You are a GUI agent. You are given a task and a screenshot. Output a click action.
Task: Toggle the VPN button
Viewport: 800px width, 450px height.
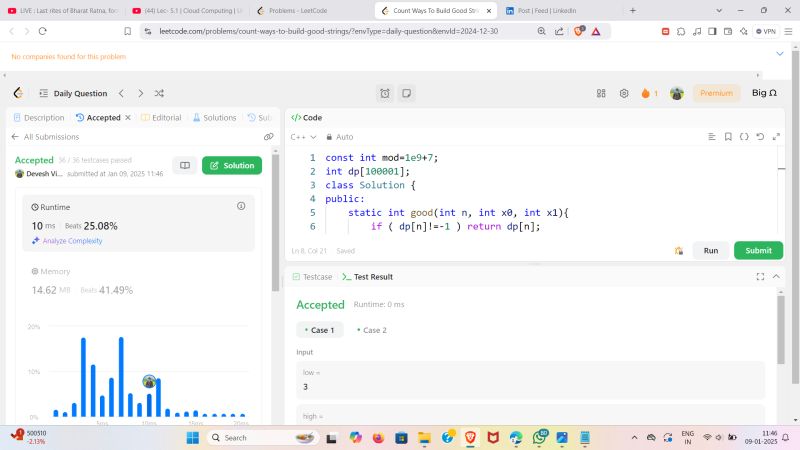pyautogui.click(x=766, y=31)
